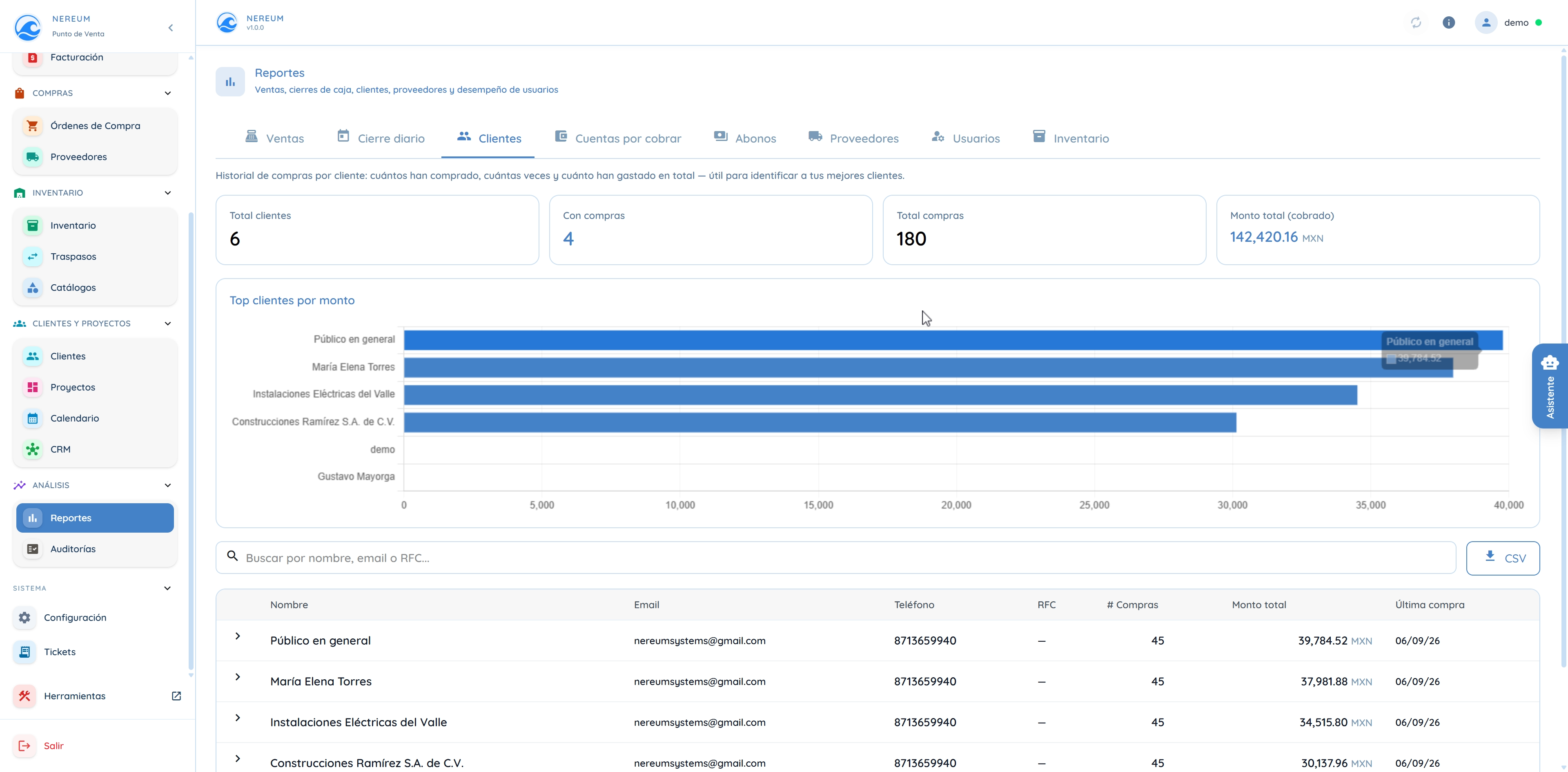Screen dimensions: 1568x772
Task: Open Clientes in the sidebar
Action: [95, 356]
